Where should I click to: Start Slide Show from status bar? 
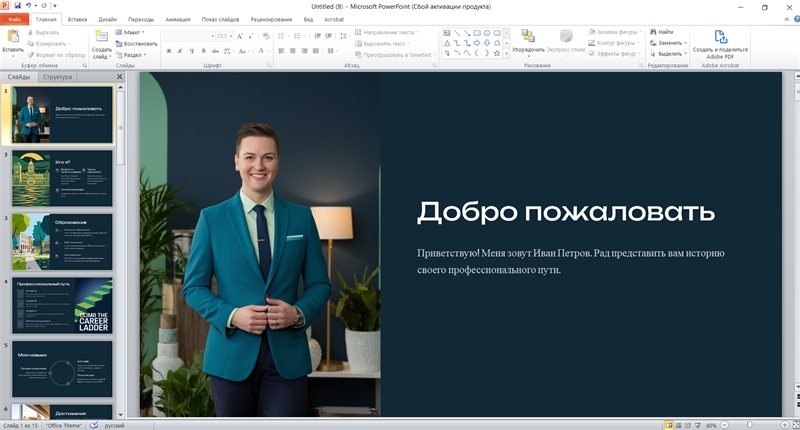(697, 425)
